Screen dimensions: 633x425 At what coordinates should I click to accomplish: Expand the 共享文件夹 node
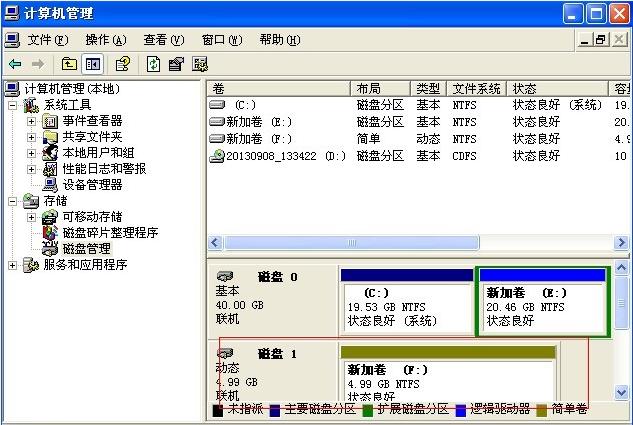coord(31,137)
